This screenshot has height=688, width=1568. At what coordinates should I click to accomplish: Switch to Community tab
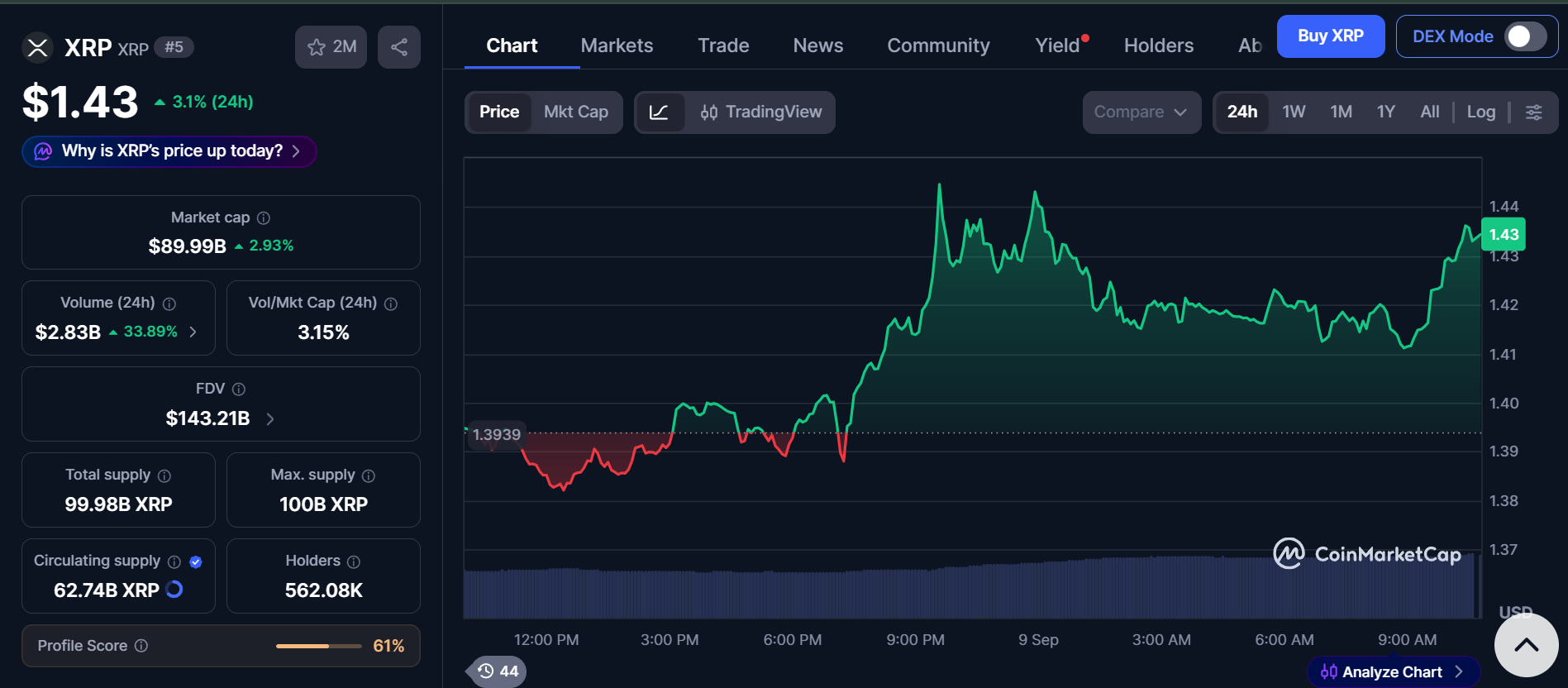coord(938,45)
